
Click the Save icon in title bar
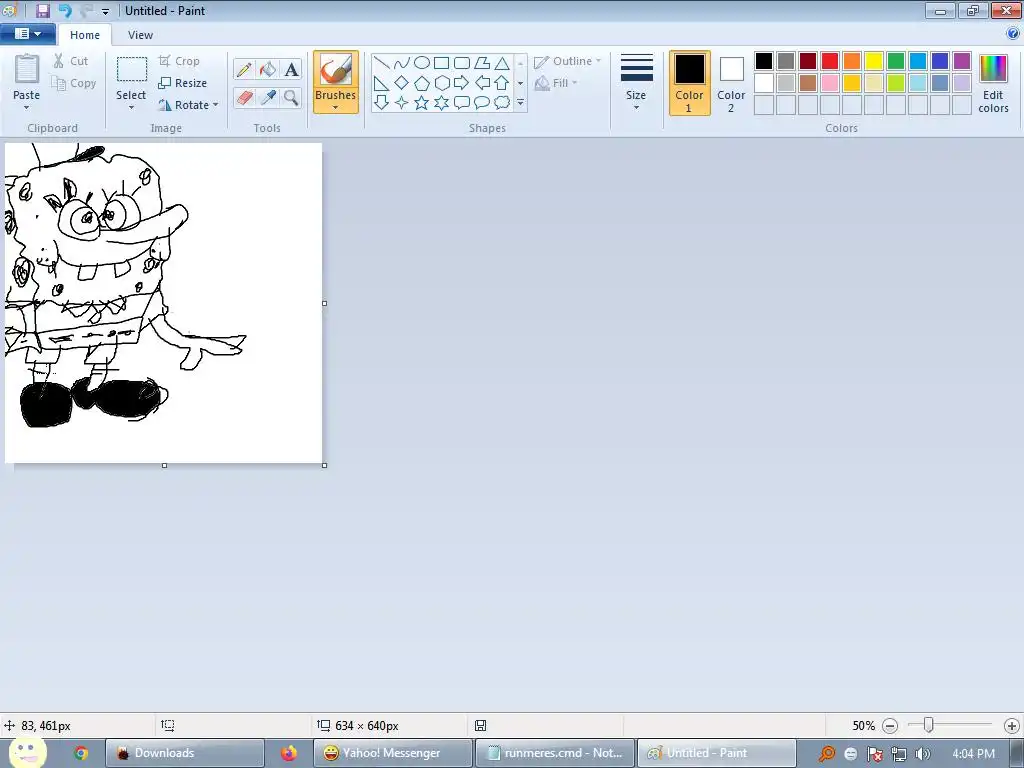[43, 10]
